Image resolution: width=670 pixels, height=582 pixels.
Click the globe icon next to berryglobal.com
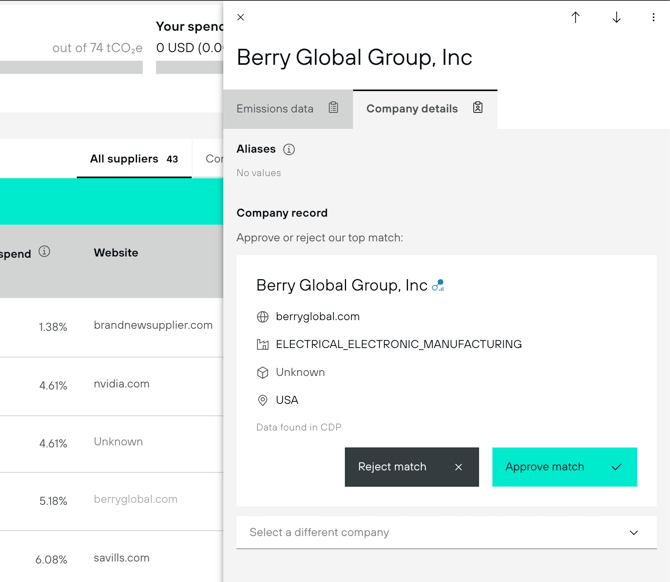(x=262, y=317)
